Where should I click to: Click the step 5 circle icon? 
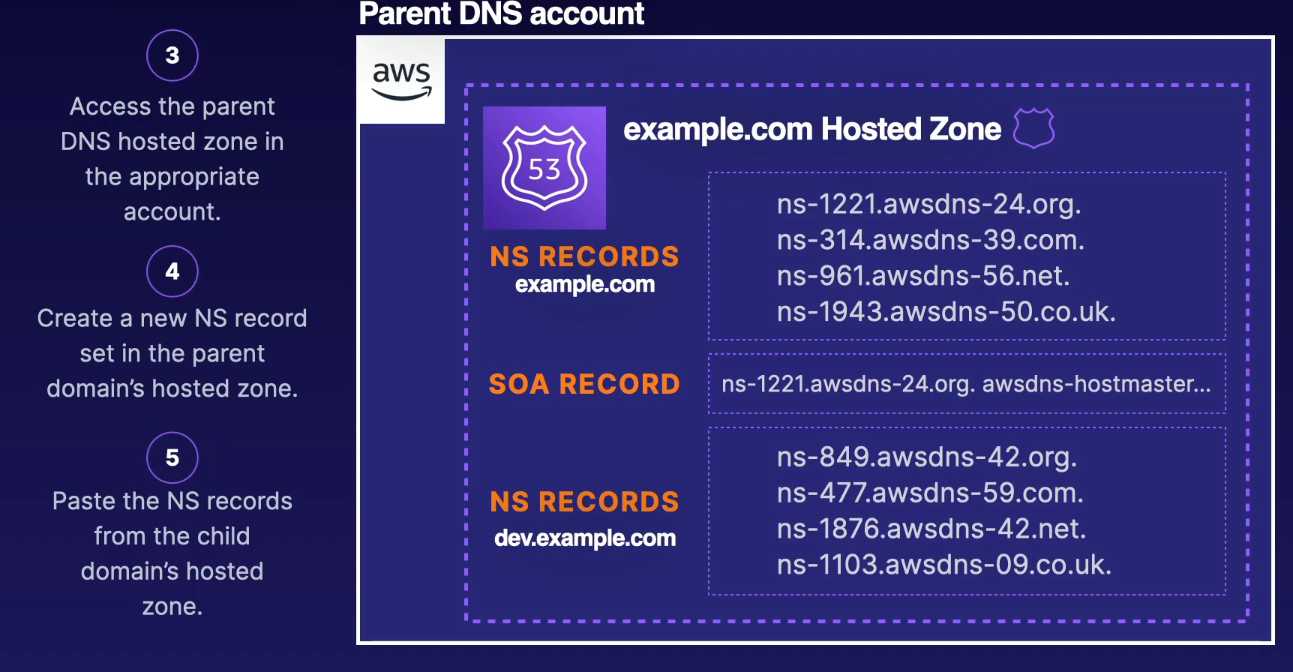click(172, 458)
